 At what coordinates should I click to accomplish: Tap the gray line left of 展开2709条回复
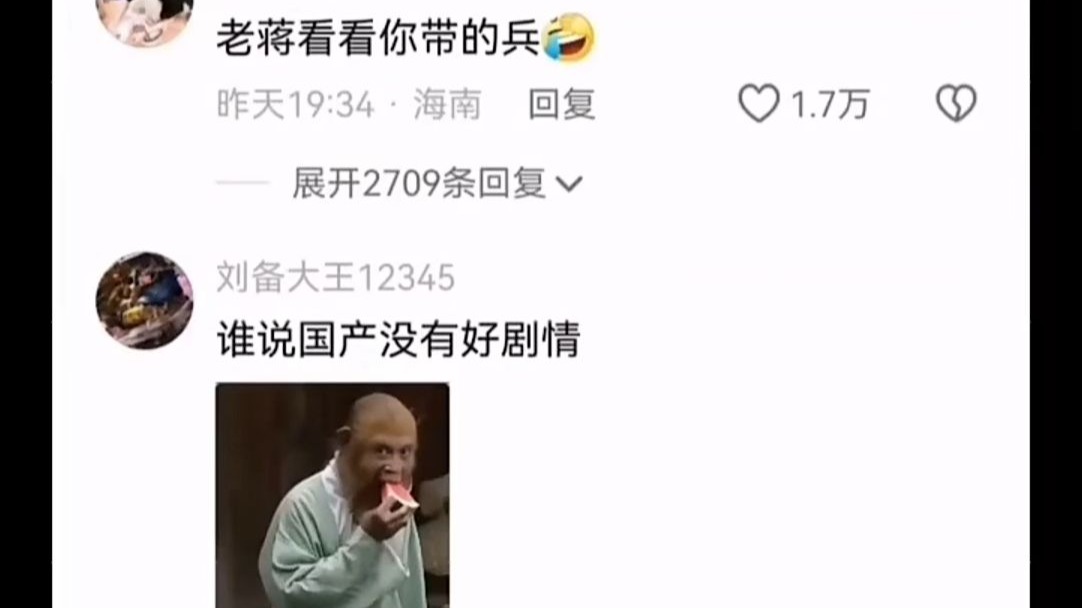pos(242,184)
